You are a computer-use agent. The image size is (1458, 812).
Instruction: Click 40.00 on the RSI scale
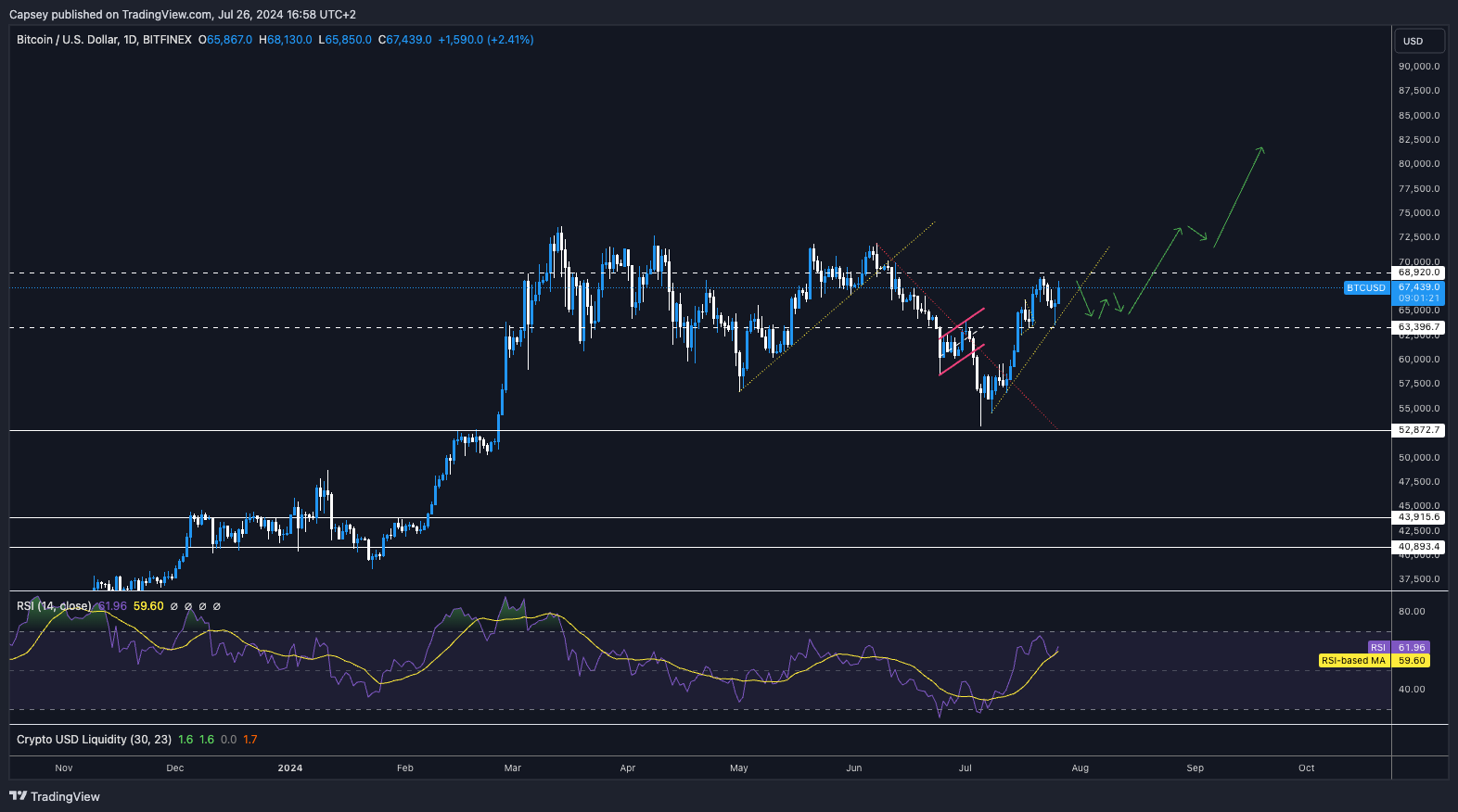(x=1412, y=690)
